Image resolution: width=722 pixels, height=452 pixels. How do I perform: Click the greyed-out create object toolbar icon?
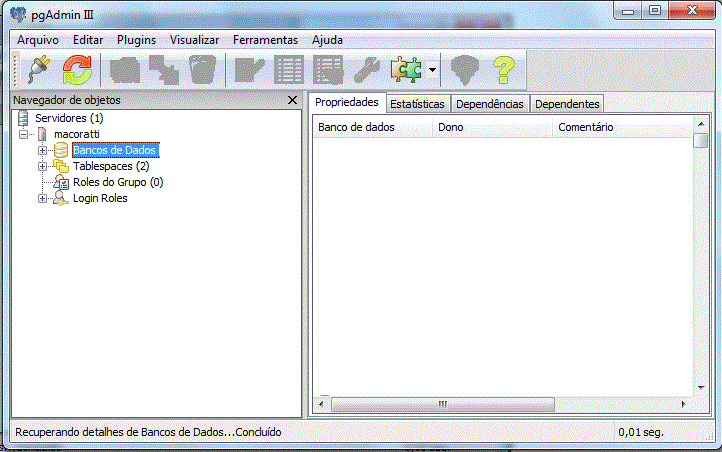(x=164, y=70)
